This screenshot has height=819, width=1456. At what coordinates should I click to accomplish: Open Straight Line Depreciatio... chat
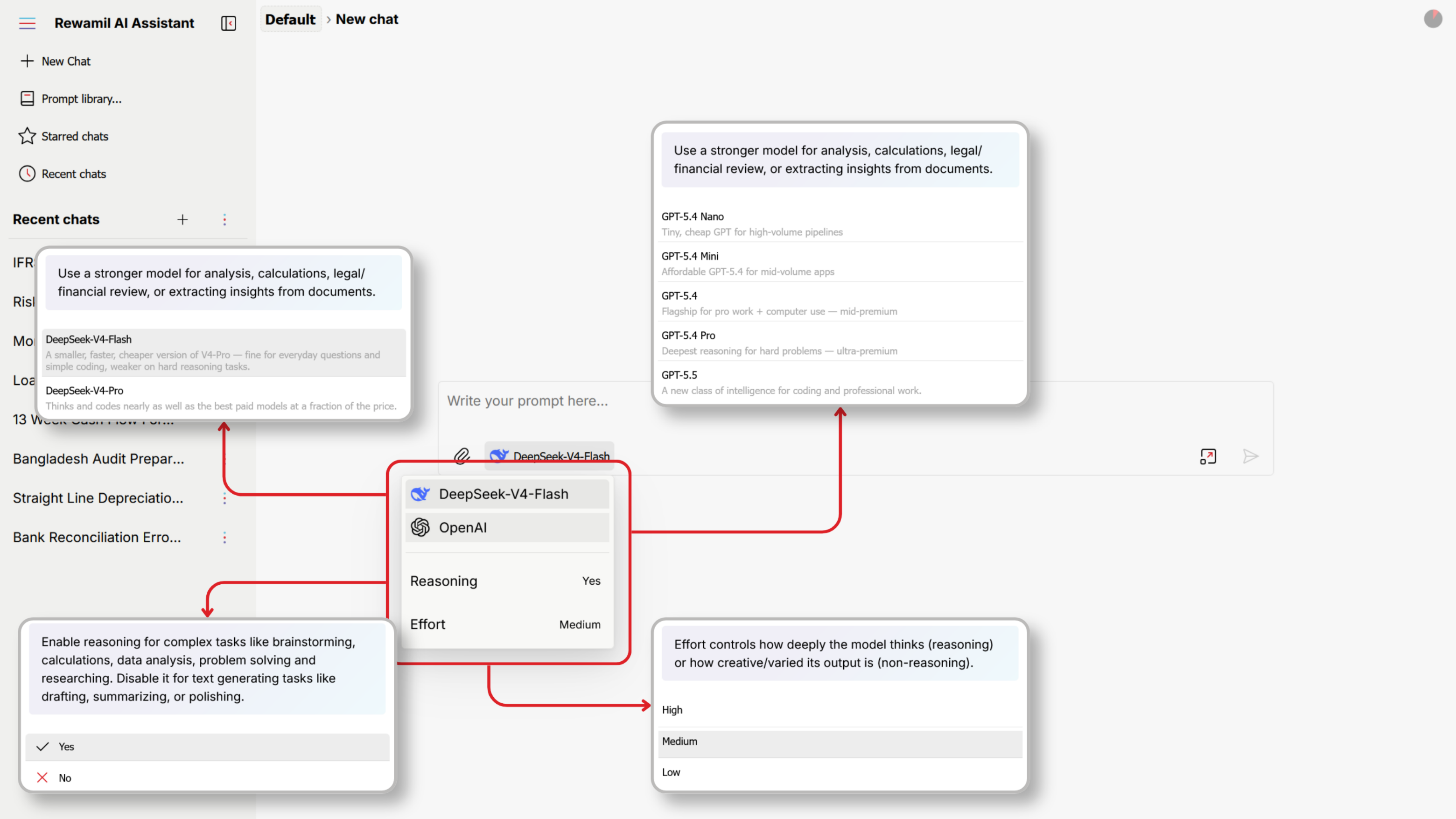(x=98, y=498)
